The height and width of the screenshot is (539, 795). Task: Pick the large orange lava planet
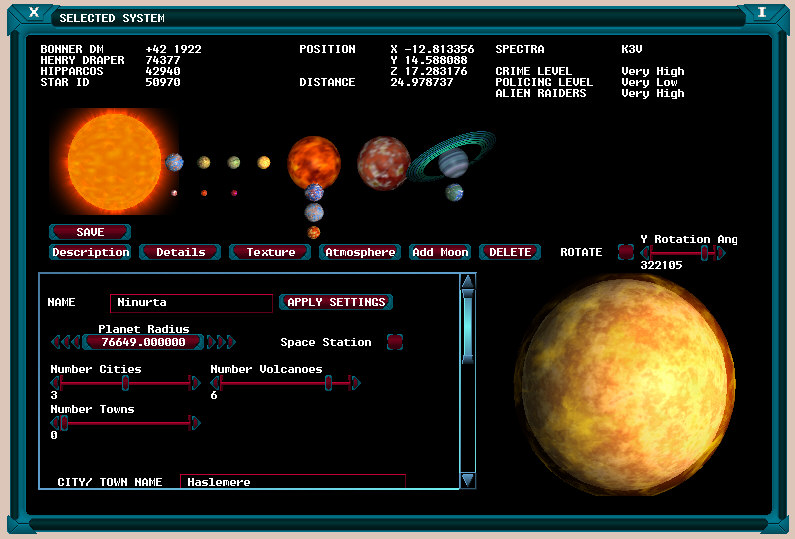pos(314,162)
